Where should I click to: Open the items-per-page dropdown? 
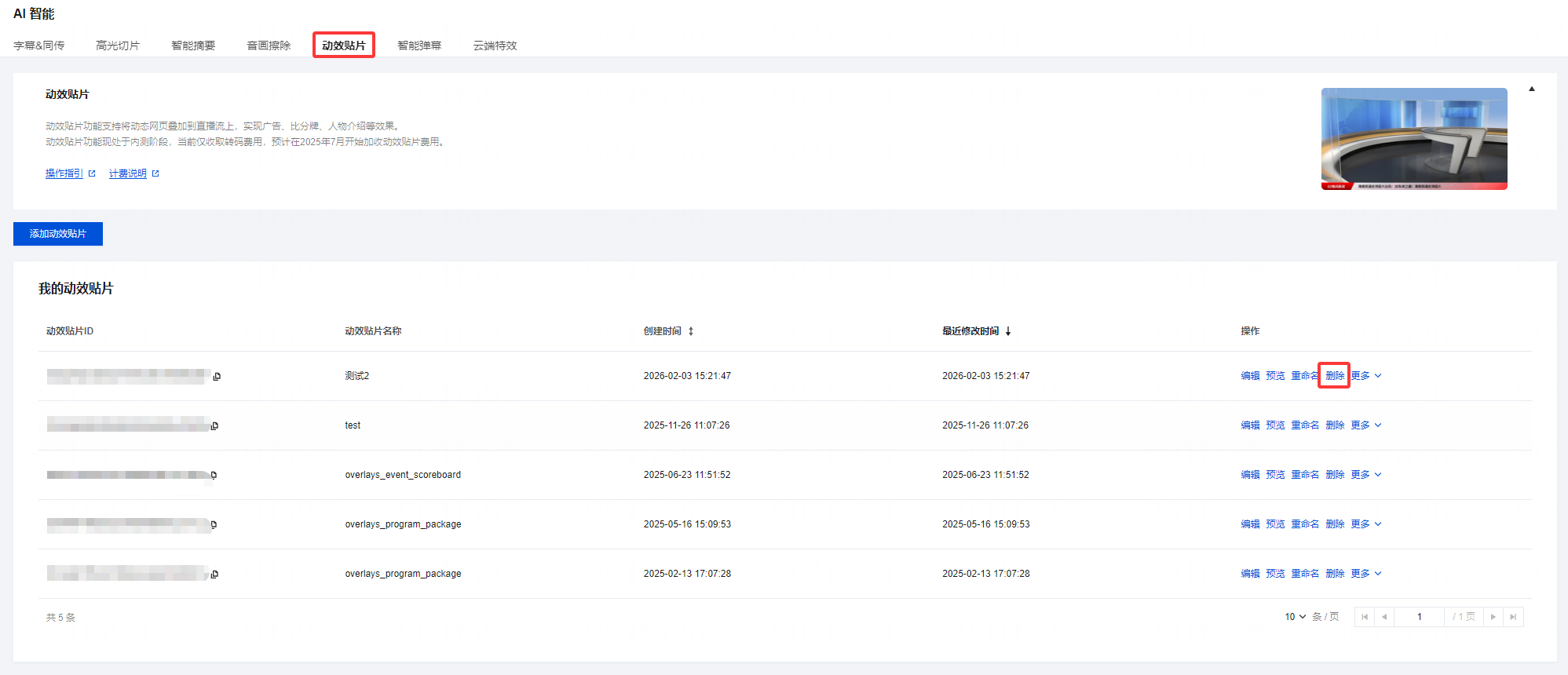pos(1295,617)
